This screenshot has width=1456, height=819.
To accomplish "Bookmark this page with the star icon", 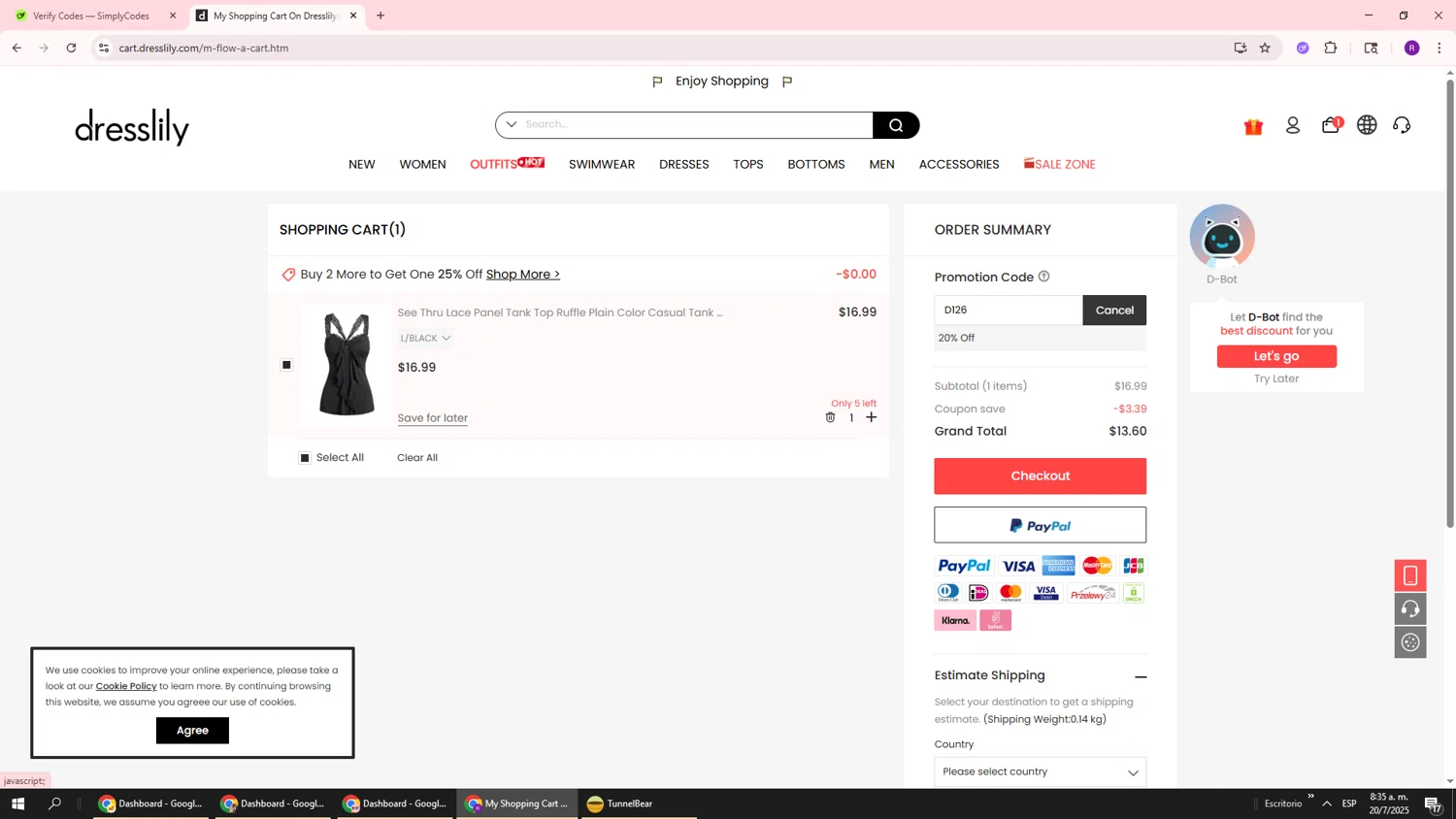I will click(1265, 48).
